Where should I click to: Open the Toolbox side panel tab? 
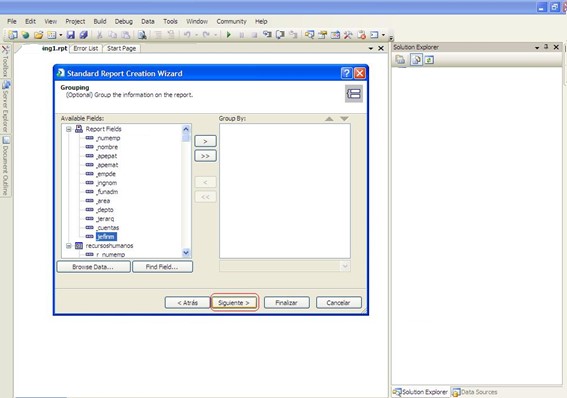click(x=5, y=61)
